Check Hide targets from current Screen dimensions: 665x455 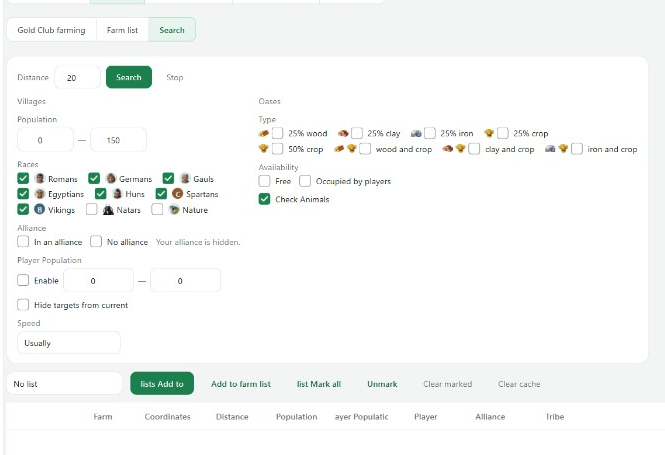click(x=23, y=304)
